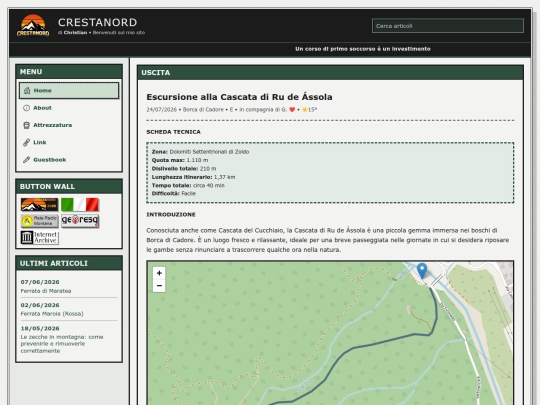The image size is (540, 405).
Task: Click the Escursione alla Cascata di Ru de Ássola title
Action: 239,97
